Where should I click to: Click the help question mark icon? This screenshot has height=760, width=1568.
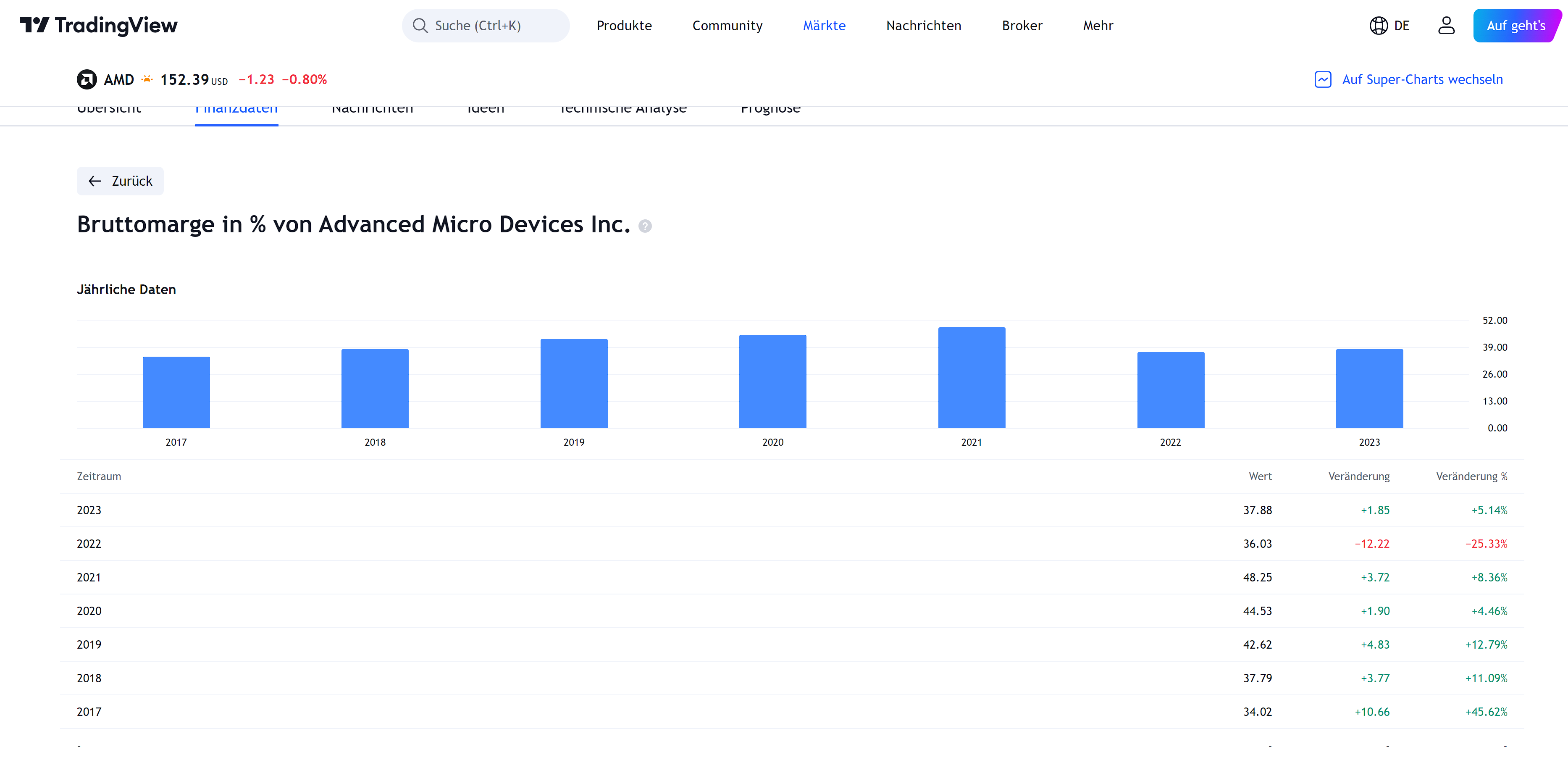point(645,226)
